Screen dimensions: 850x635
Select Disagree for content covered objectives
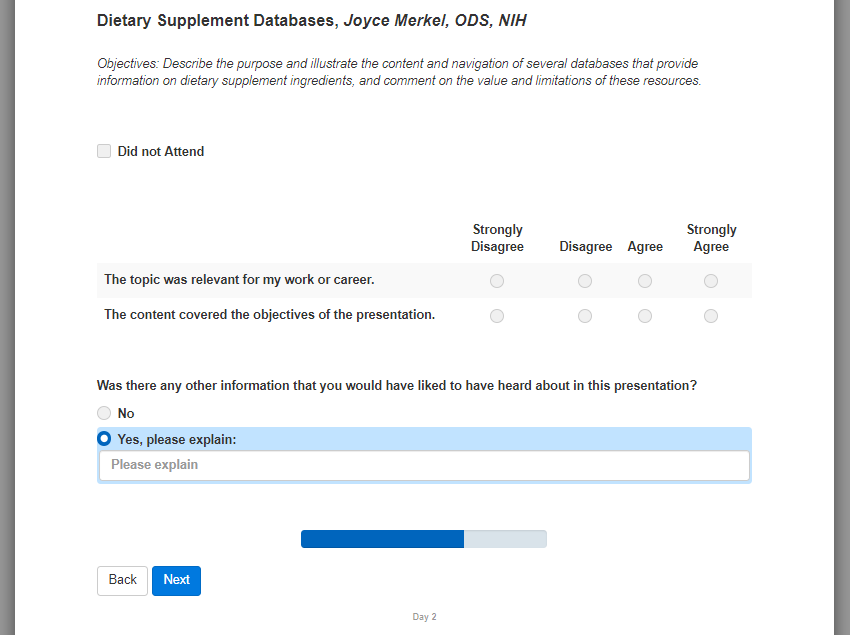[x=585, y=316]
